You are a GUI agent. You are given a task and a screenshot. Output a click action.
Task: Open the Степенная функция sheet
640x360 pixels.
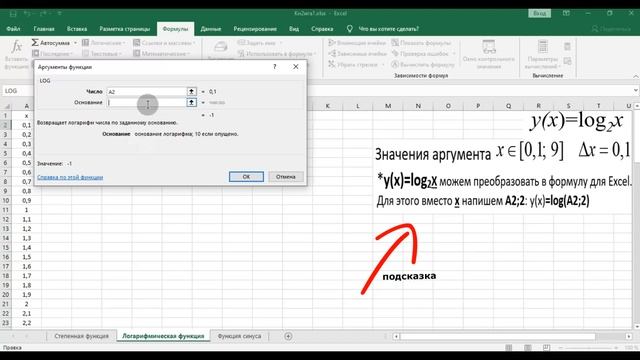(x=81, y=336)
